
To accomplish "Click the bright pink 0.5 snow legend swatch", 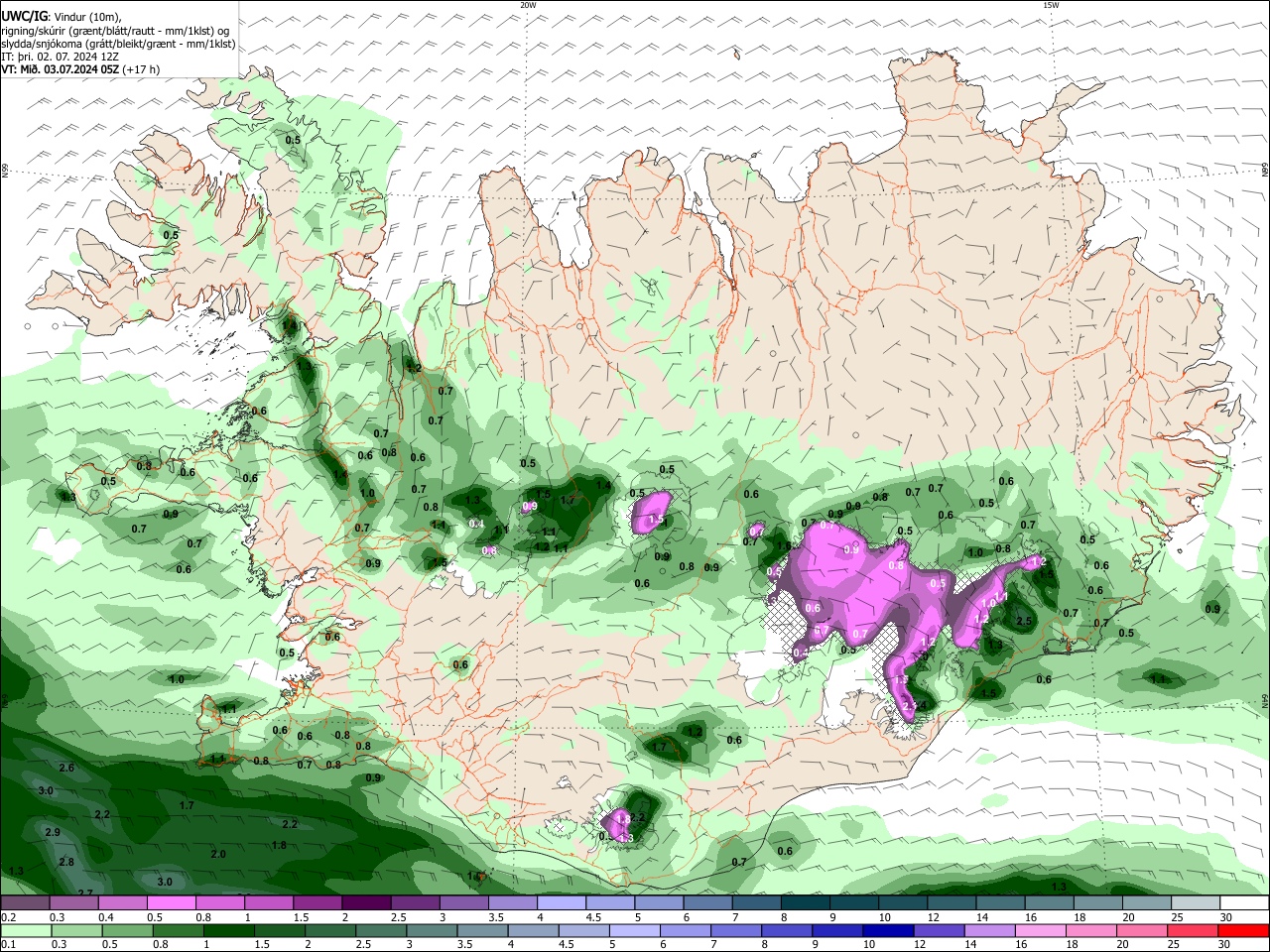I will tap(171, 903).
